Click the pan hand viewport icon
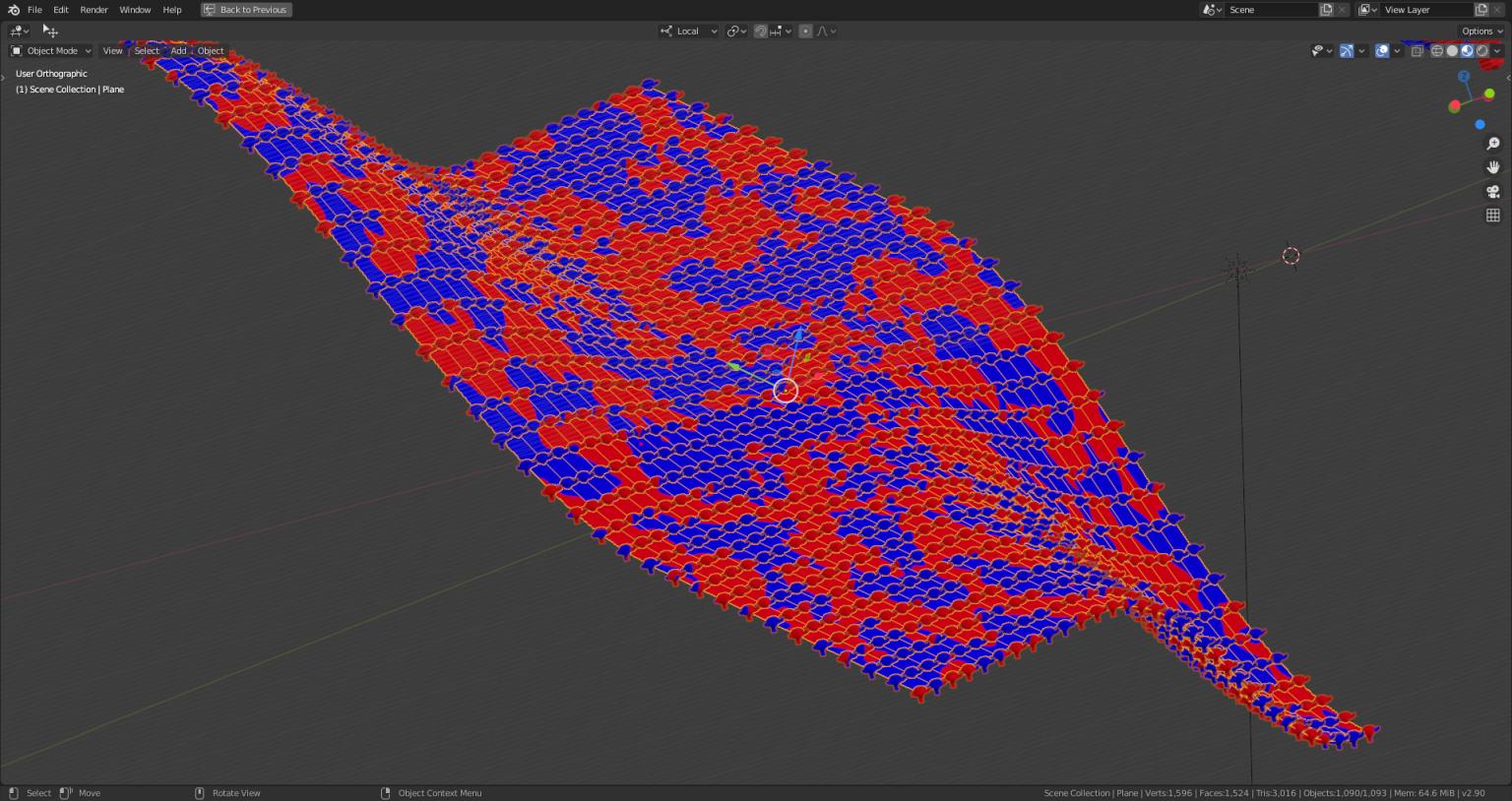1512x801 pixels. click(1493, 167)
